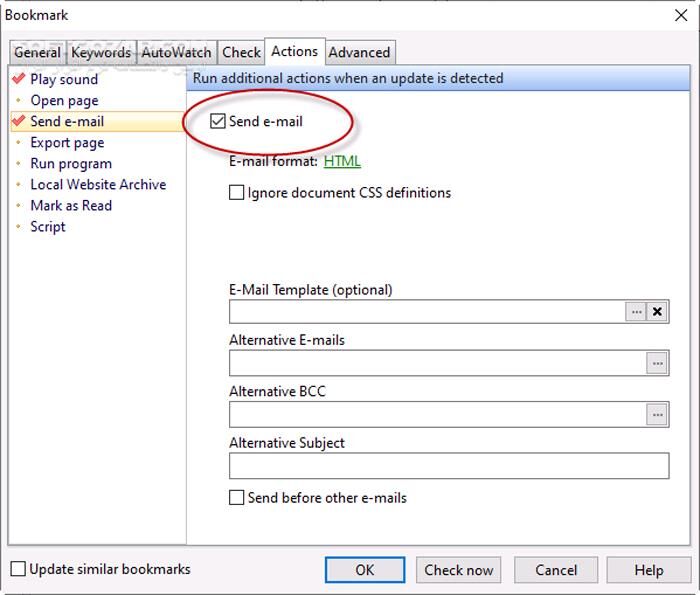The width and height of the screenshot is (700, 595).
Task: Tick Send before other e-mails
Action: 237,498
